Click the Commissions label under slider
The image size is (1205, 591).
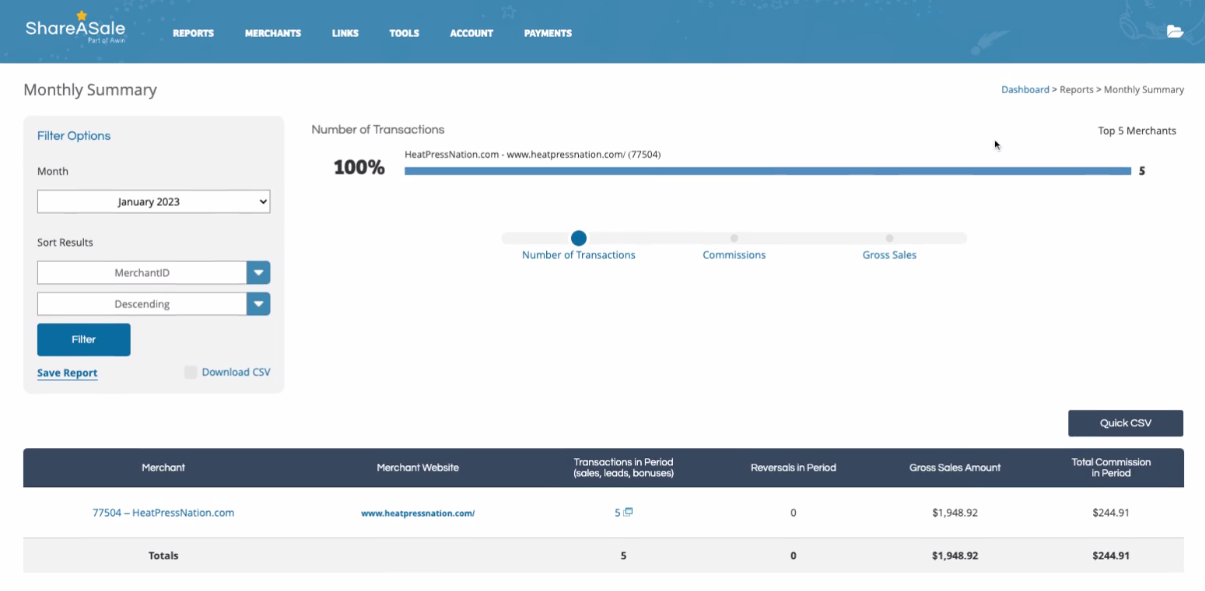734,255
